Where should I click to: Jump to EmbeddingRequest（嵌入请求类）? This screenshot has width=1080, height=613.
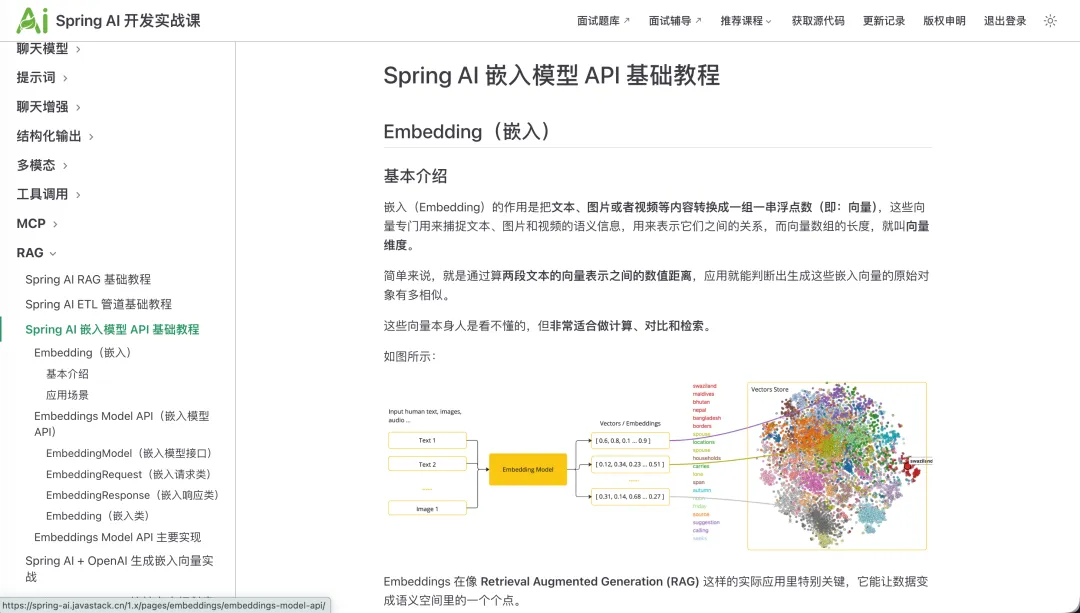coord(130,474)
